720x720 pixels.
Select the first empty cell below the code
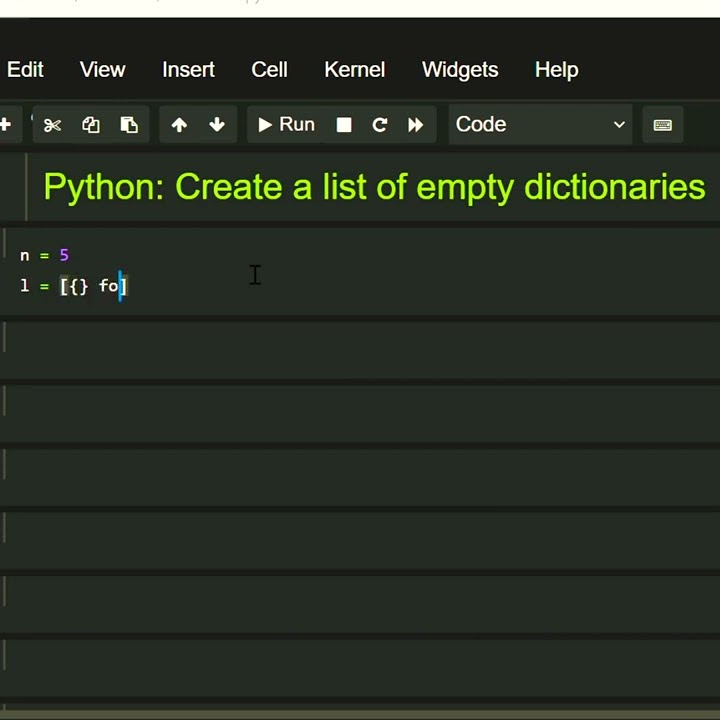(x=360, y=350)
